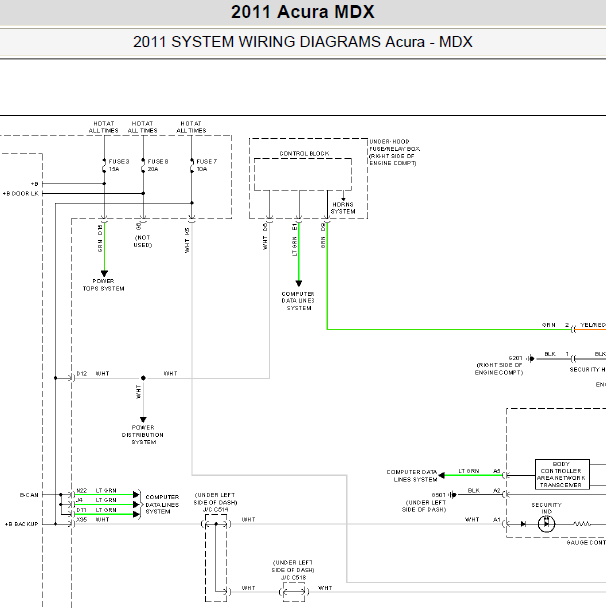Image resolution: width=606 pixels, height=609 pixels.
Task: Click the Power Tops System label
Action: tap(104, 285)
